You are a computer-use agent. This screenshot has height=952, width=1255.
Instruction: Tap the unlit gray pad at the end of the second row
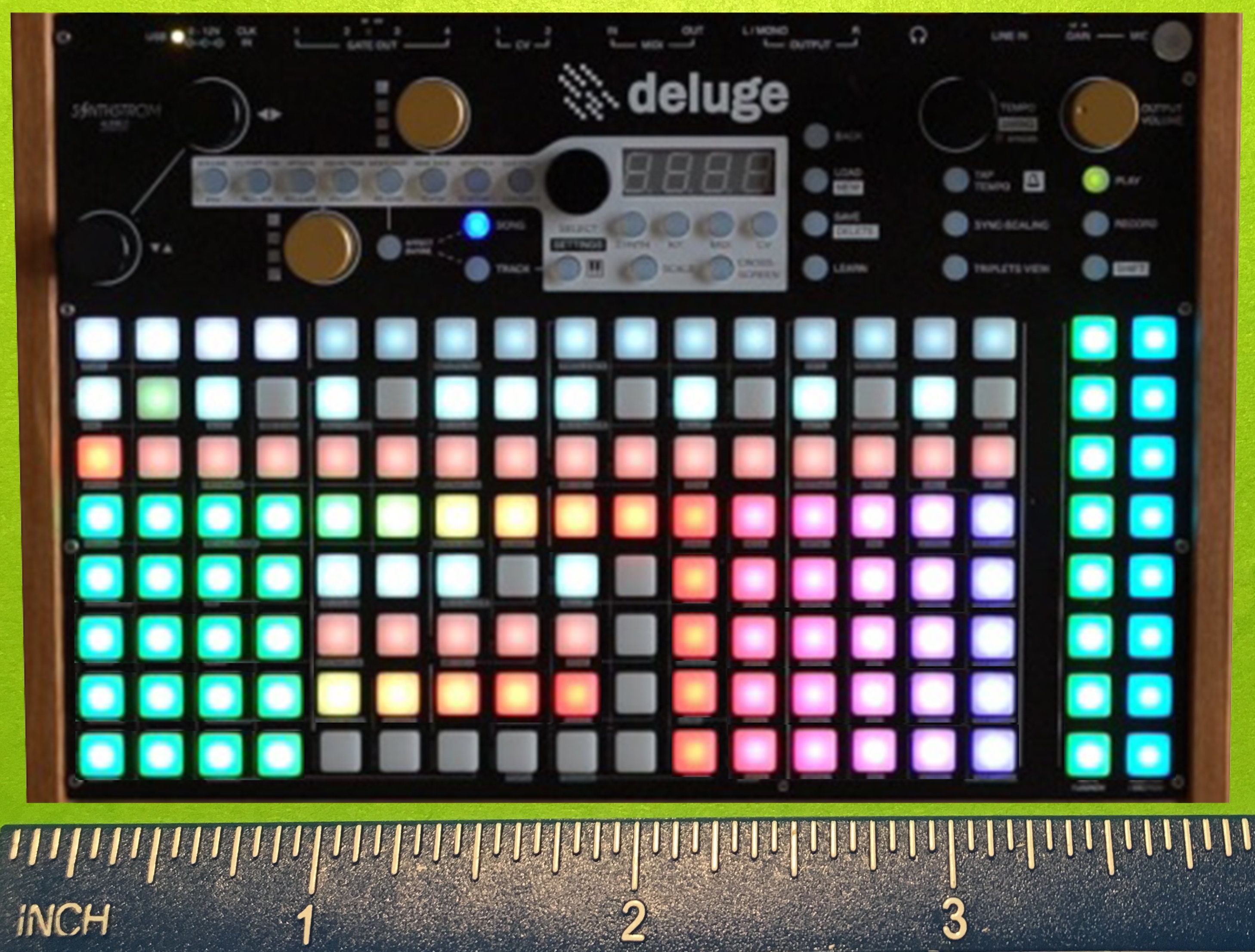pos(993,398)
